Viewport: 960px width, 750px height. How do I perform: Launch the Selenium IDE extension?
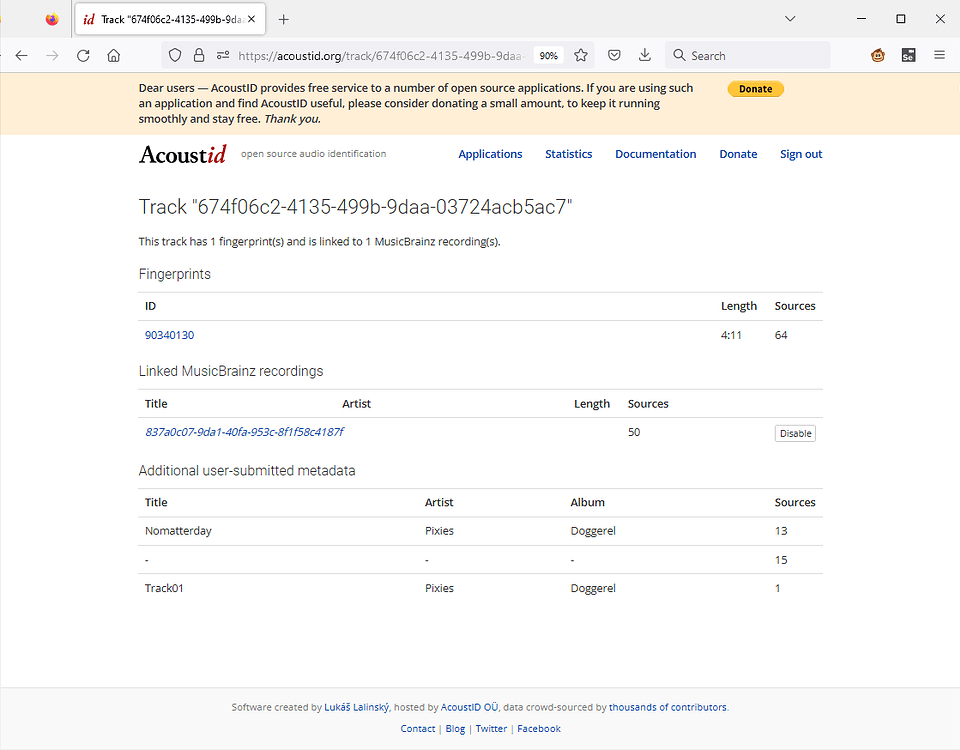908,55
